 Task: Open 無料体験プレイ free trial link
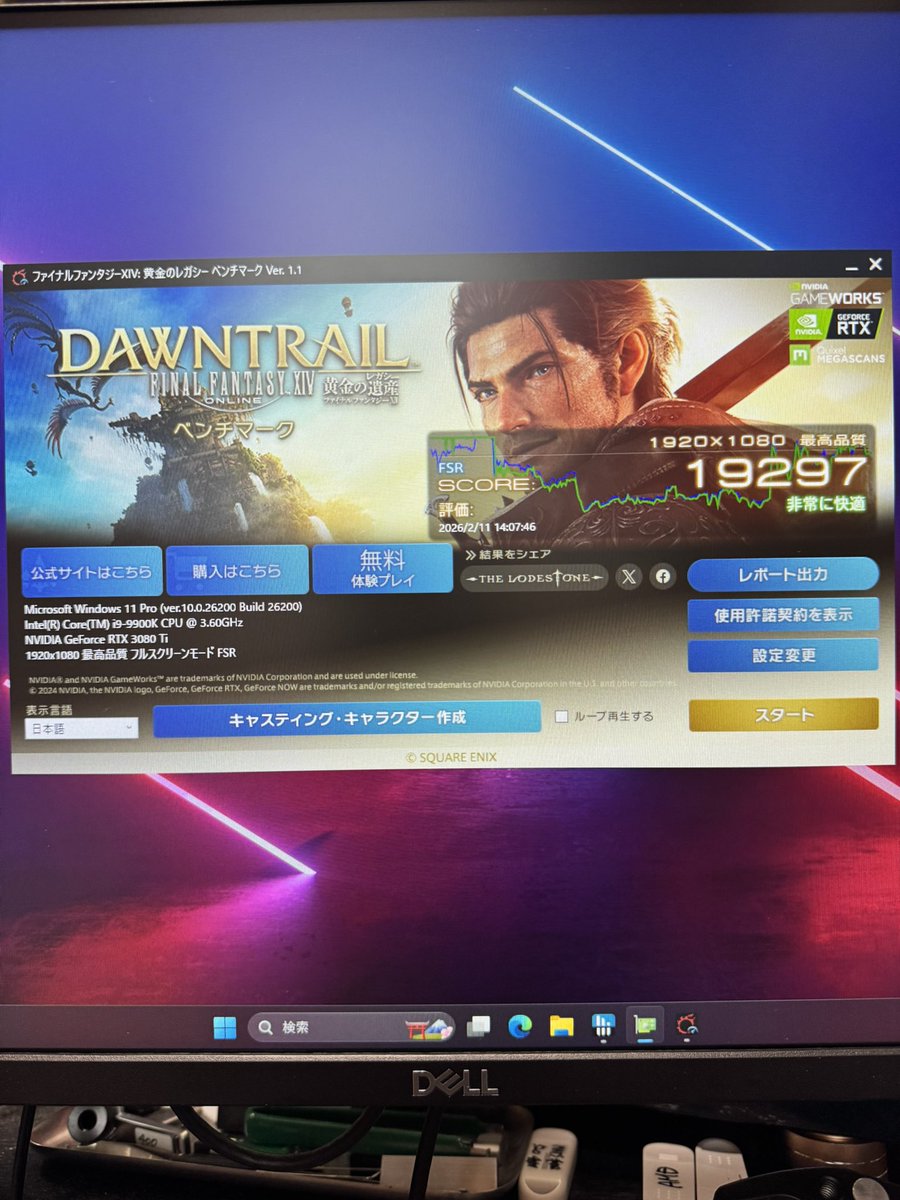click(382, 569)
